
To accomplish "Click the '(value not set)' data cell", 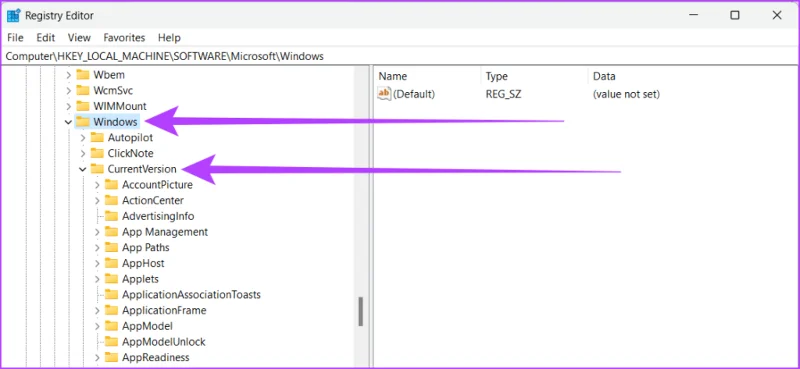I will point(626,94).
